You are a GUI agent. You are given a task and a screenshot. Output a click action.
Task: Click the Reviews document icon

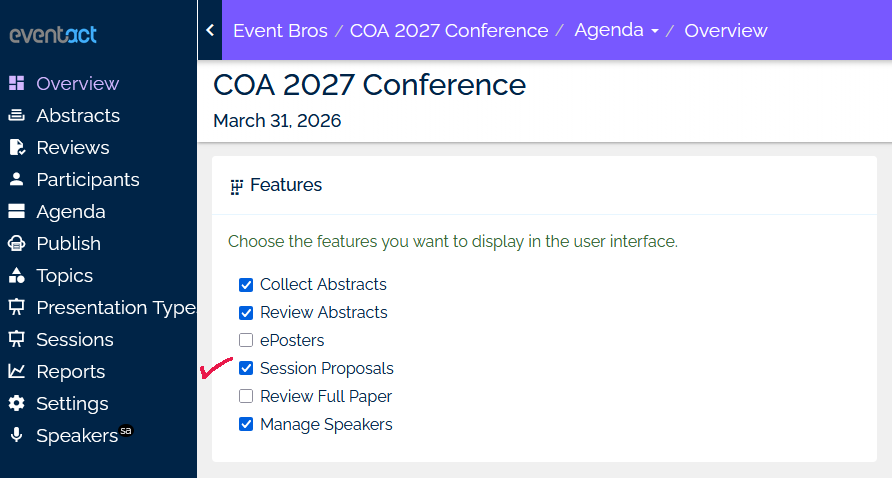pyautogui.click(x=16, y=148)
